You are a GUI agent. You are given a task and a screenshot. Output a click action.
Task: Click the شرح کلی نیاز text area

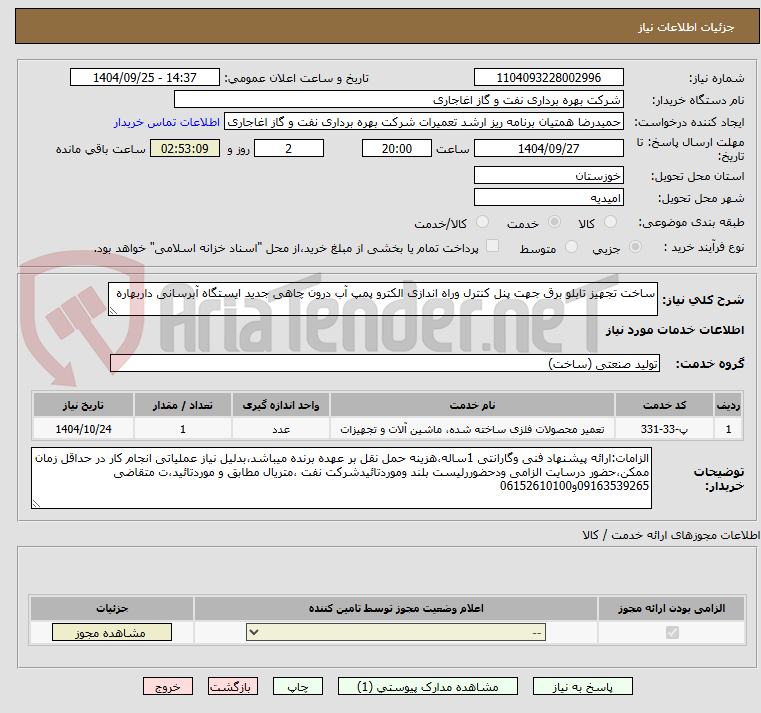tap(382, 299)
